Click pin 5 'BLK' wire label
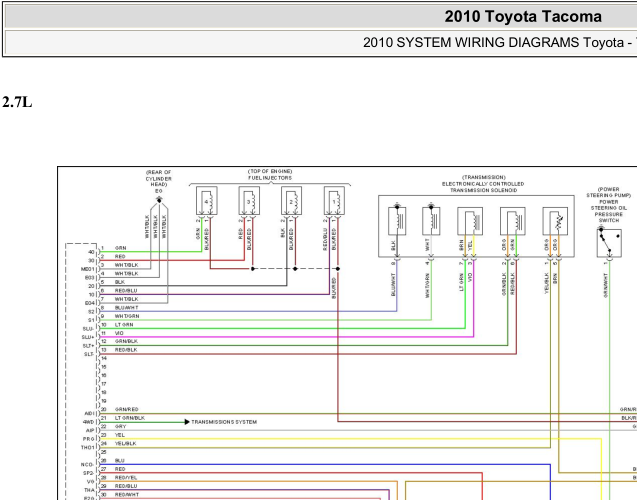This screenshot has width=637, height=500. click(x=120, y=282)
